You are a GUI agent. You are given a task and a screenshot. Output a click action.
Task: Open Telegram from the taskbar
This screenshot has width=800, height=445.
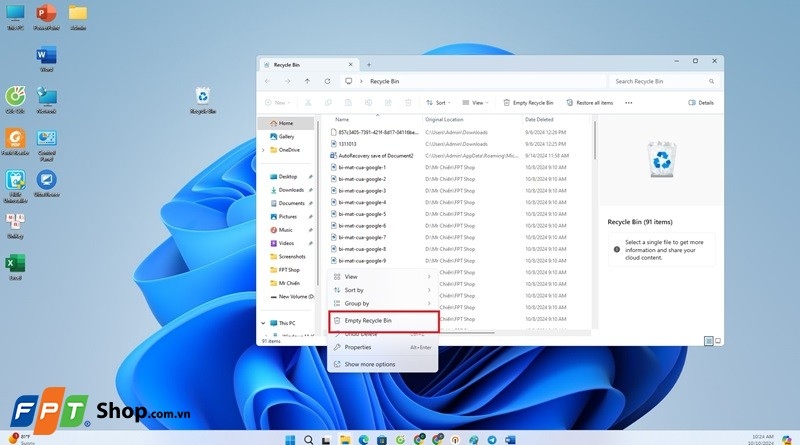pyautogui.click(x=492, y=439)
